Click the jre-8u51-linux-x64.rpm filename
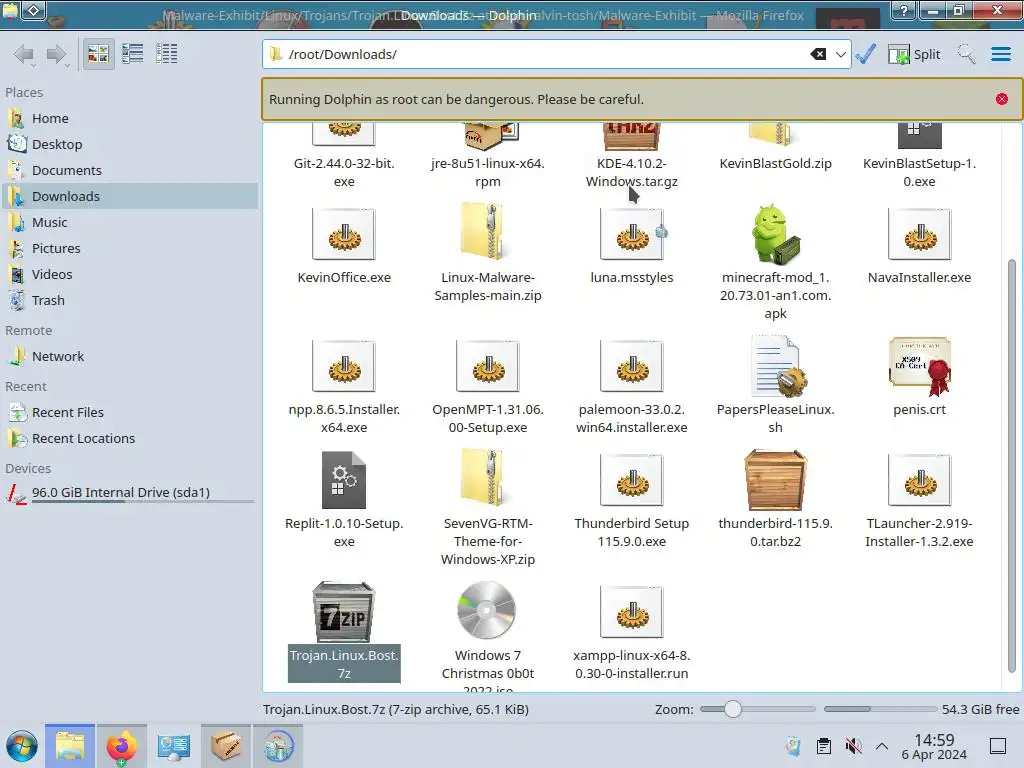 [x=488, y=172]
